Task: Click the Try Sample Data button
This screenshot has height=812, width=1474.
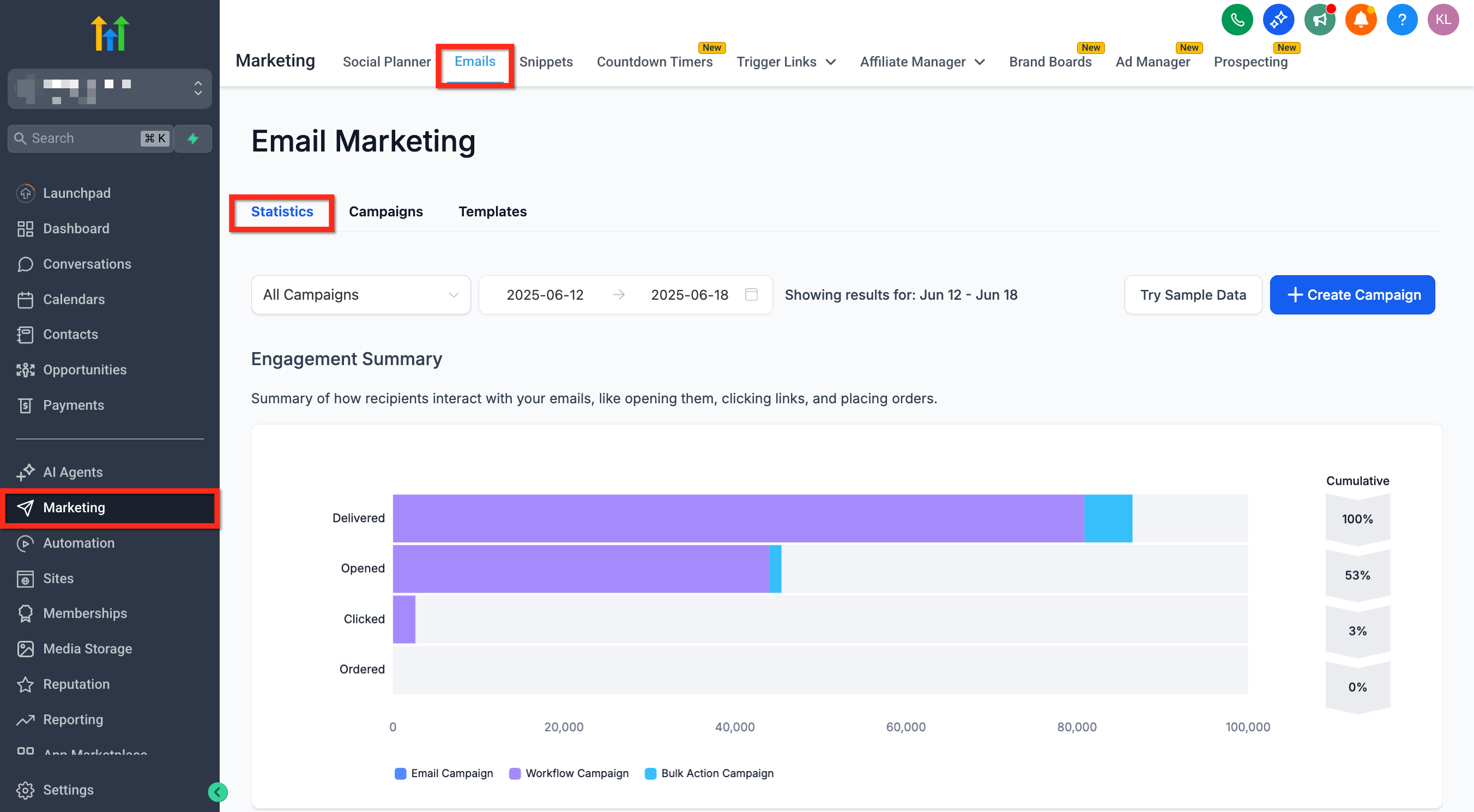Action: (1193, 295)
